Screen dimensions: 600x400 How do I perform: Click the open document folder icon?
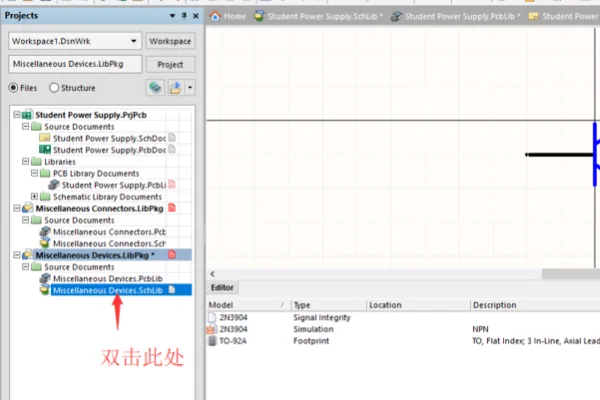[x=175, y=88]
